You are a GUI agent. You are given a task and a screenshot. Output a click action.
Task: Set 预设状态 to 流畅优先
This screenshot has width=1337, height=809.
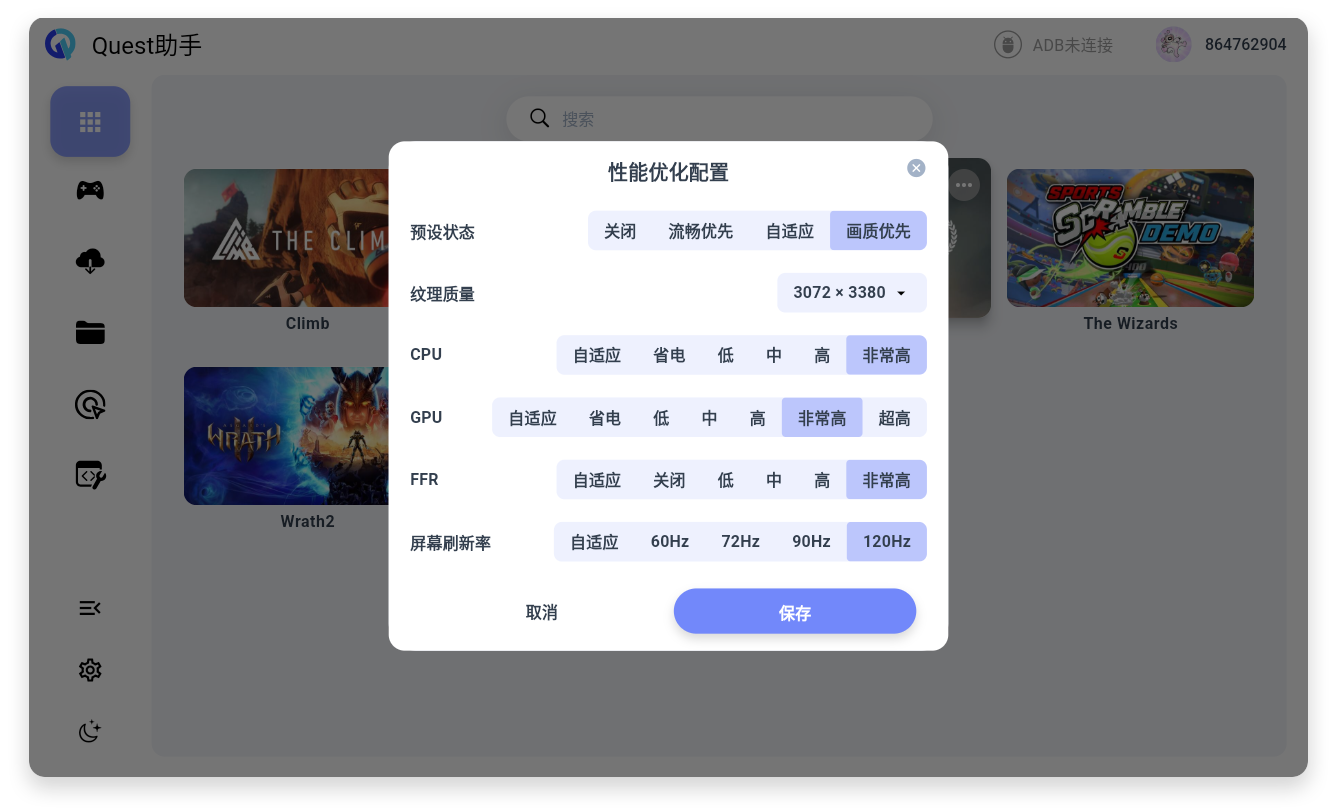700,231
